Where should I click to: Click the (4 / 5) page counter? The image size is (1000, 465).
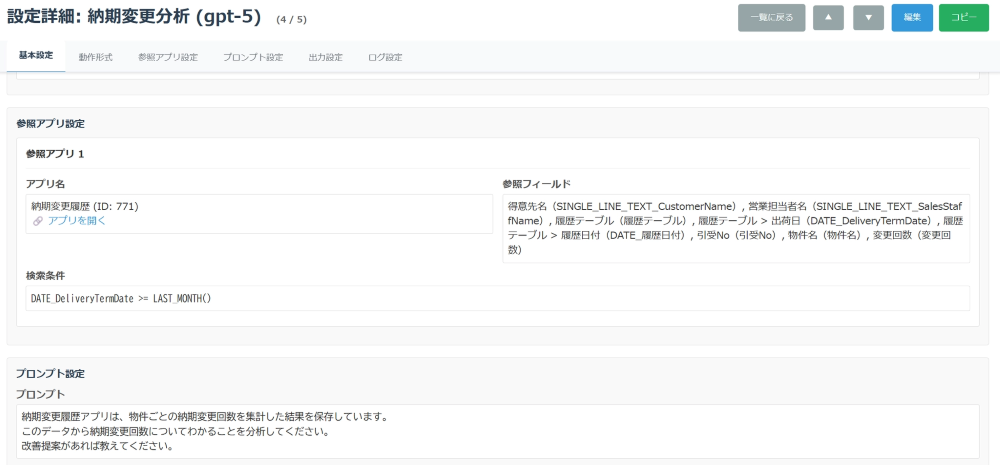pyautogui.click(x=291, y=20)
